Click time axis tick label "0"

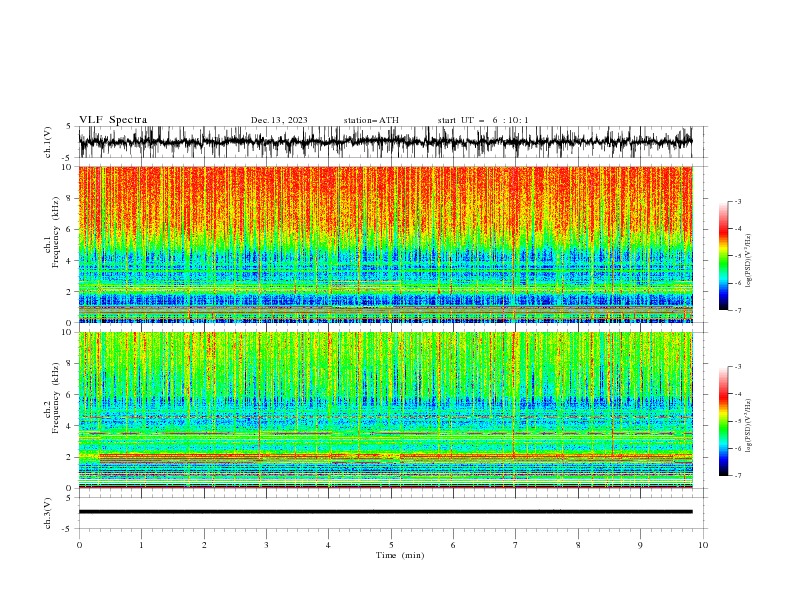coord(79,545)
